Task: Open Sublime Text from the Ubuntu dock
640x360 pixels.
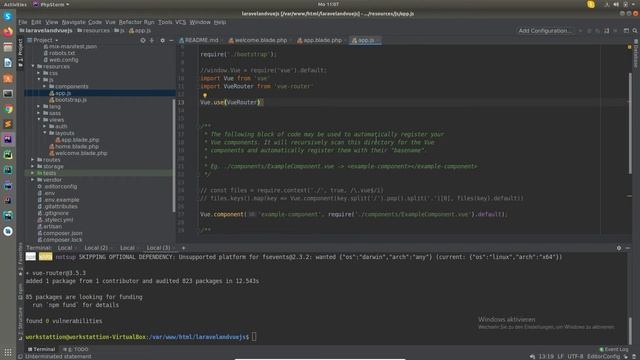Action: click(x=8, y=124)
